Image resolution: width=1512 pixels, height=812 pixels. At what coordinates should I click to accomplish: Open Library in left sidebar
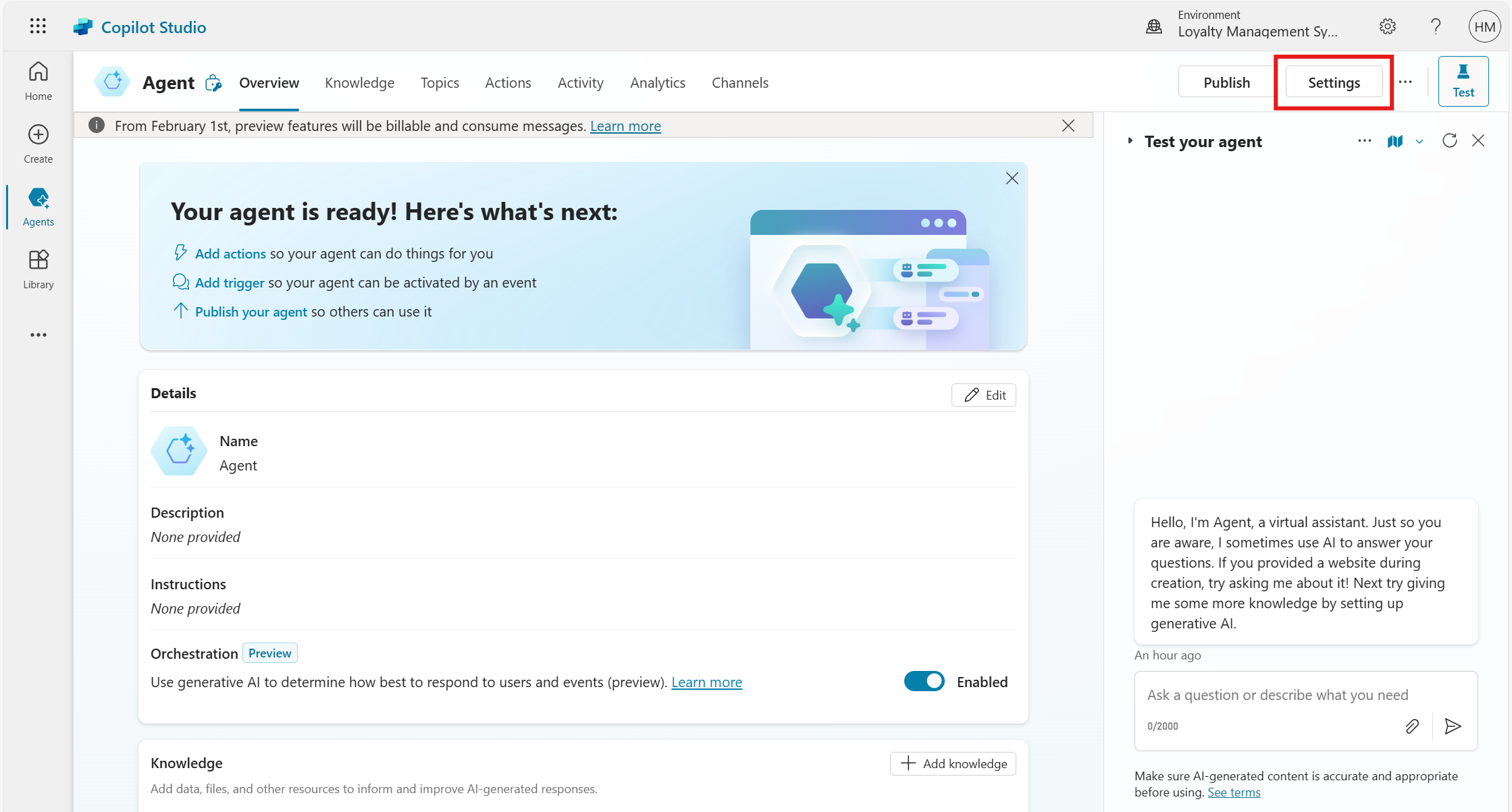click(38, 269)
